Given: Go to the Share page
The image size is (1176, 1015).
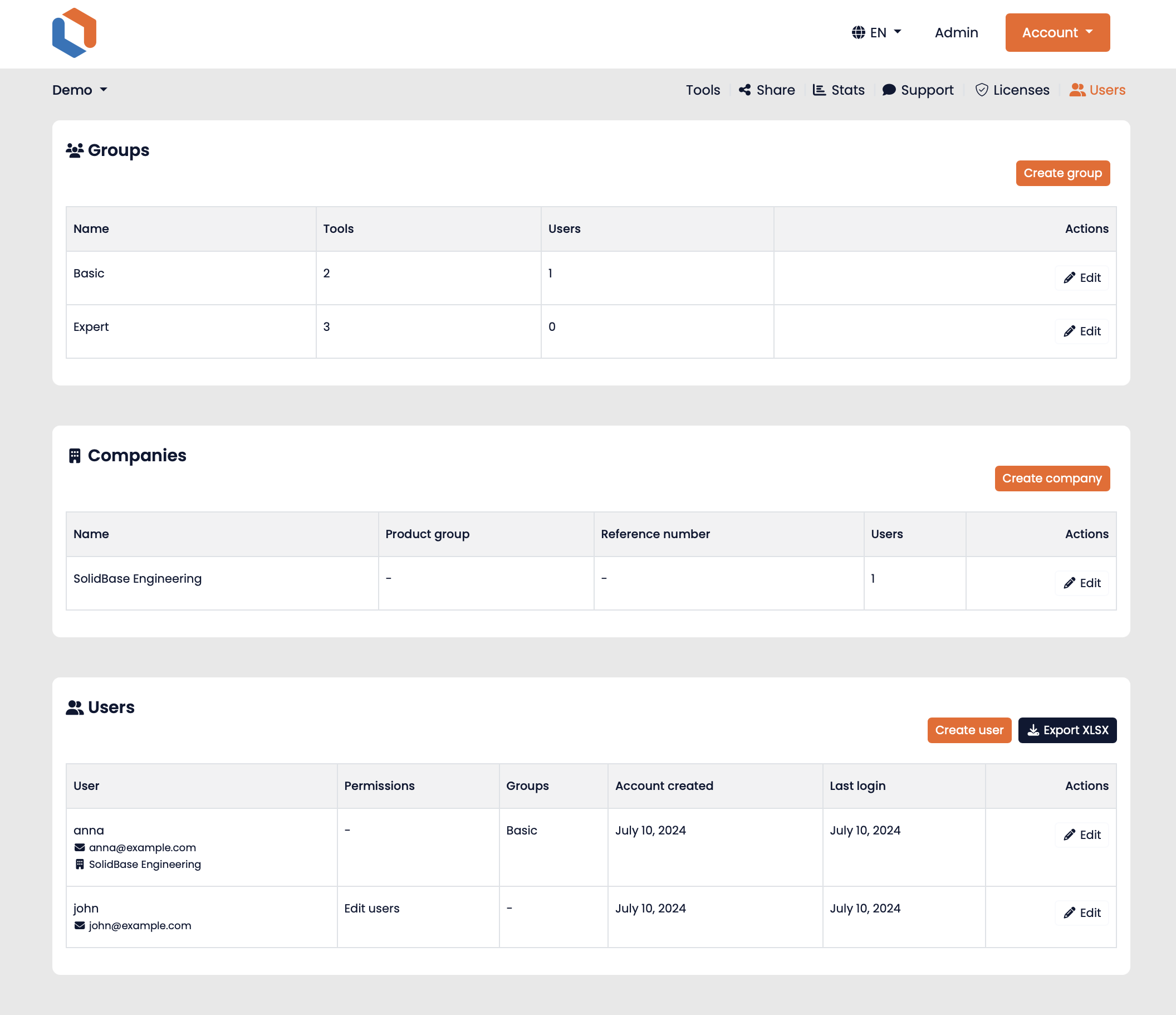Looking at the screenshot, I should pos(767,90).
